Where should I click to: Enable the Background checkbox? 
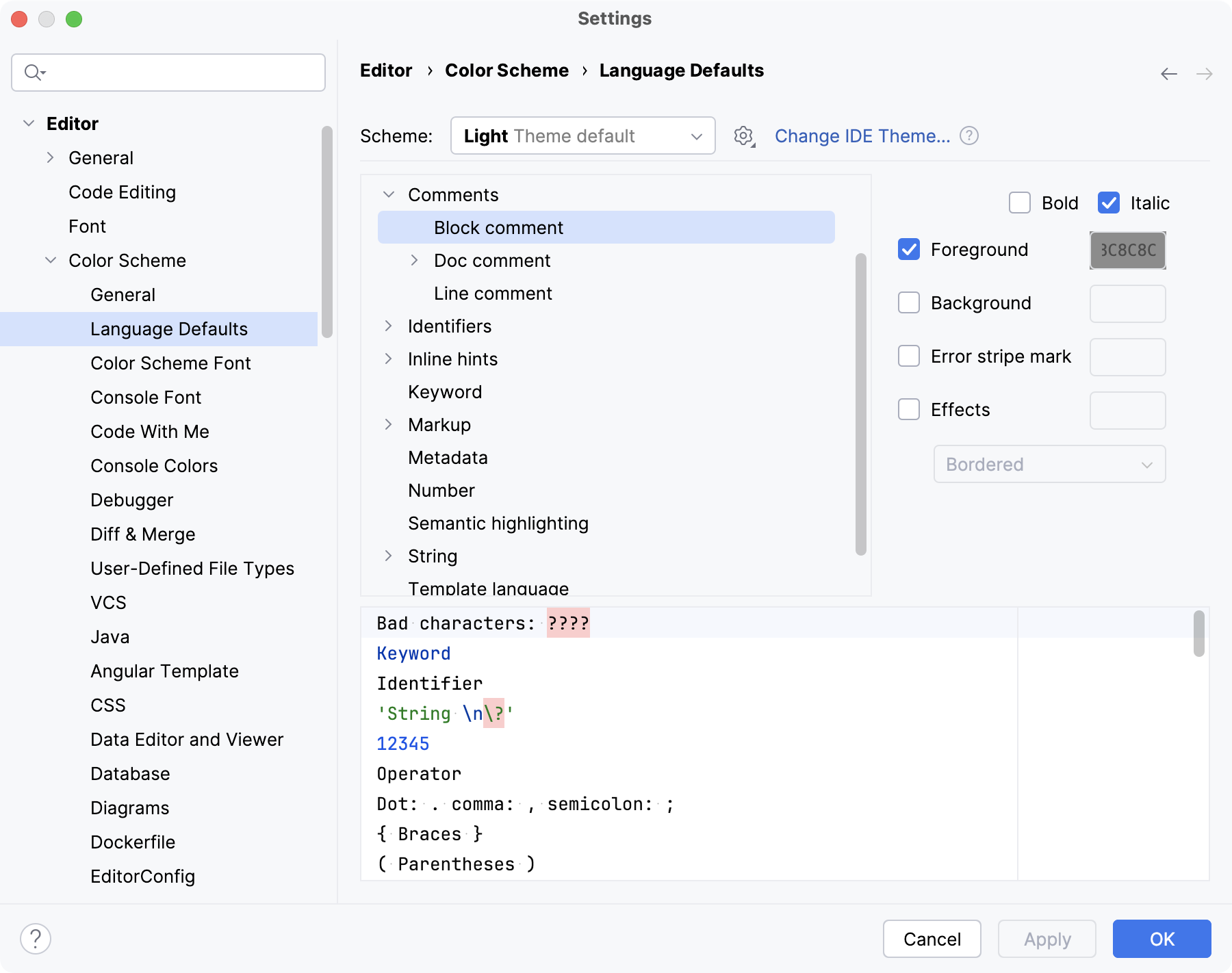909,302
